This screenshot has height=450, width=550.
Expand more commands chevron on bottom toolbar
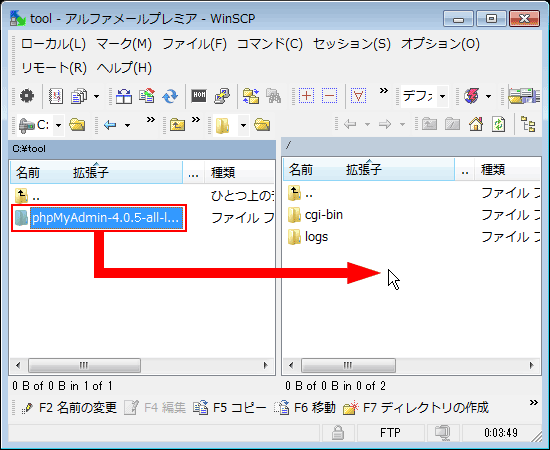tap(534, 402)
